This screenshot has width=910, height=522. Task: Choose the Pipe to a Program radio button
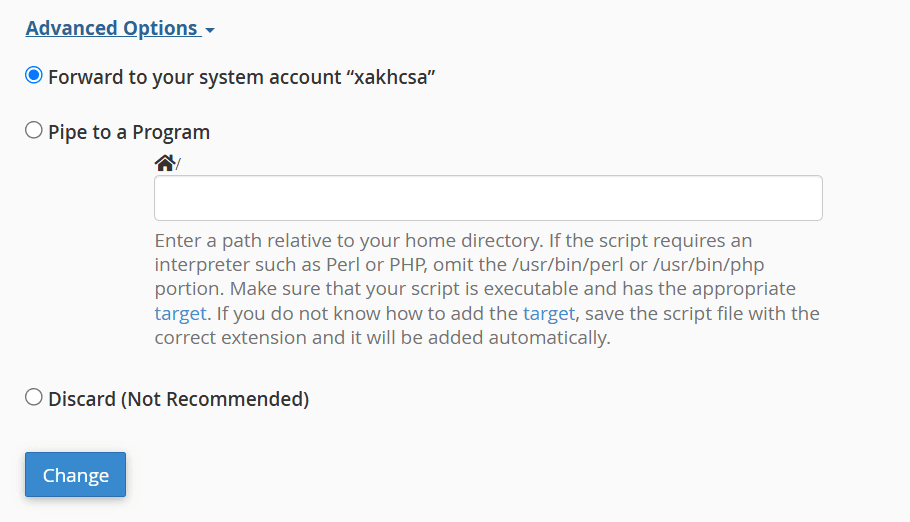coord(34,131)
